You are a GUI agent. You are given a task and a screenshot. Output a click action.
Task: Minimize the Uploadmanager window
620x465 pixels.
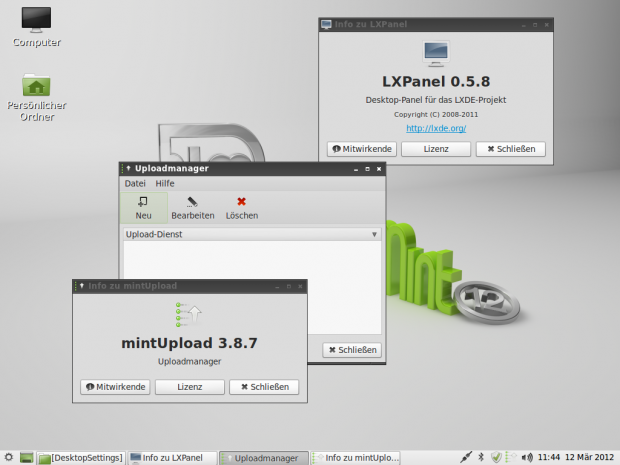tap(356, 169)
